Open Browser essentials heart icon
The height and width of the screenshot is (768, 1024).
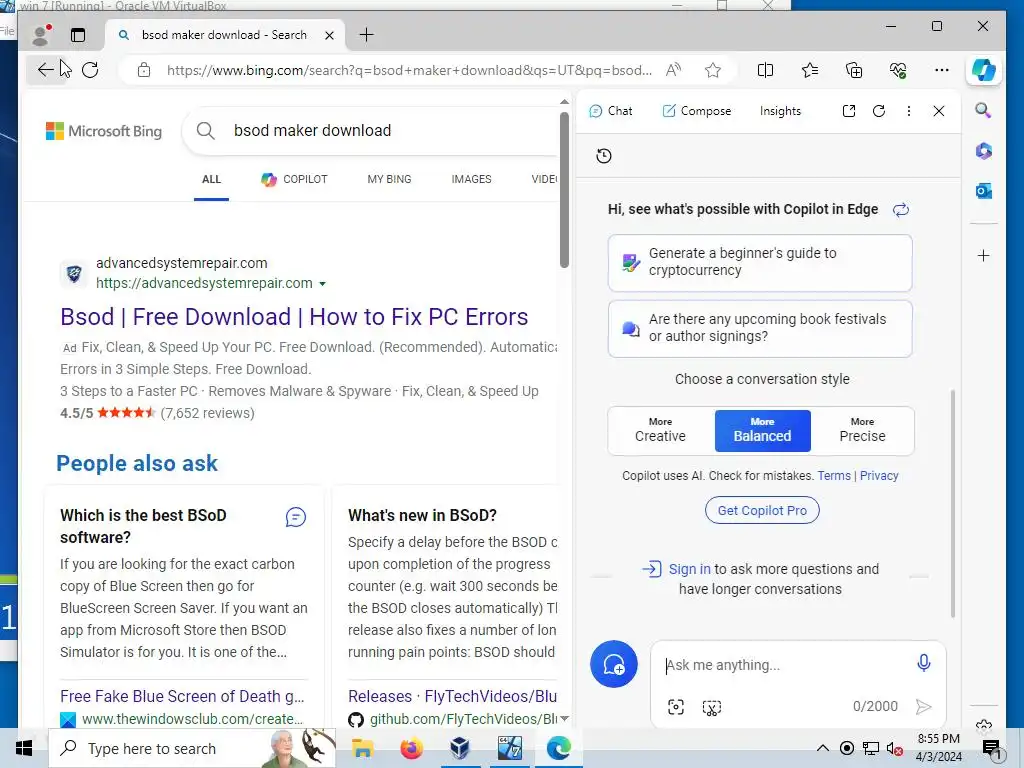(898, 70)
